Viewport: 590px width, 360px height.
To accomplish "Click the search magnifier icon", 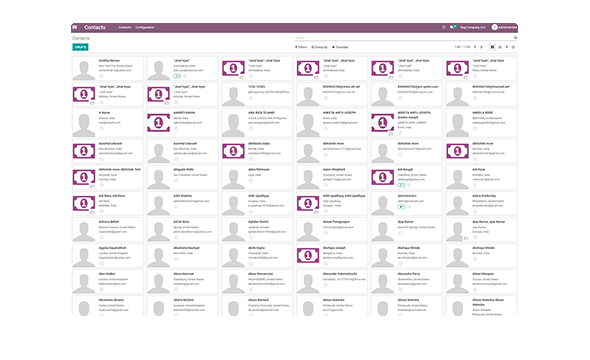I will pyautogui.click(x=515, y=38).
